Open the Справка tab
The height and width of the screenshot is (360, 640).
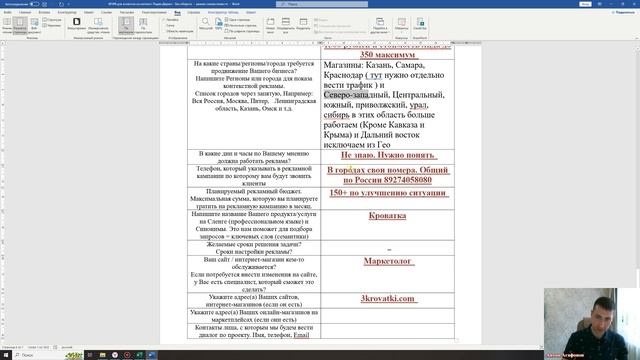coord(193,13)
